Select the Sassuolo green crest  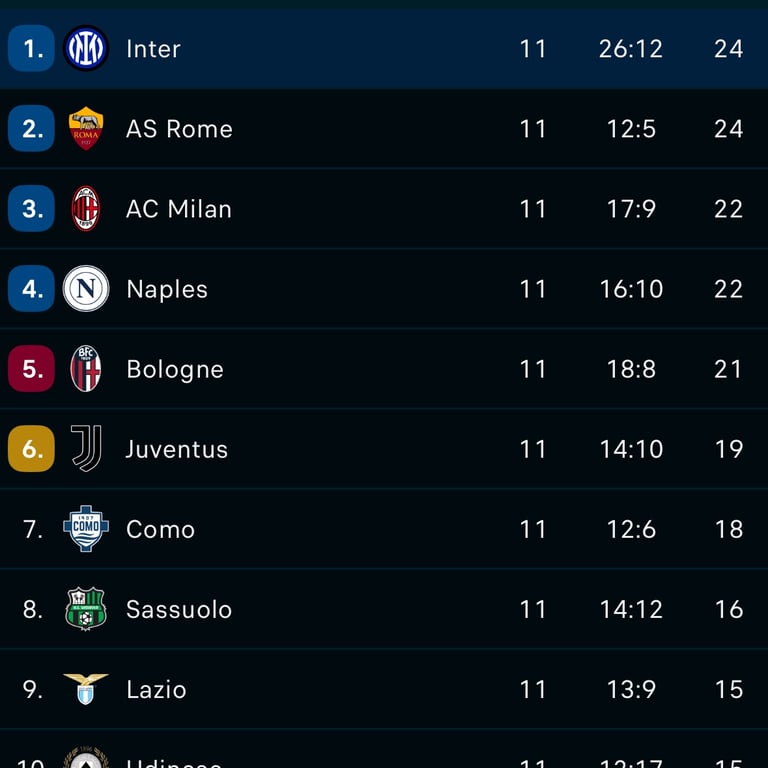click(x=86, y=608)
